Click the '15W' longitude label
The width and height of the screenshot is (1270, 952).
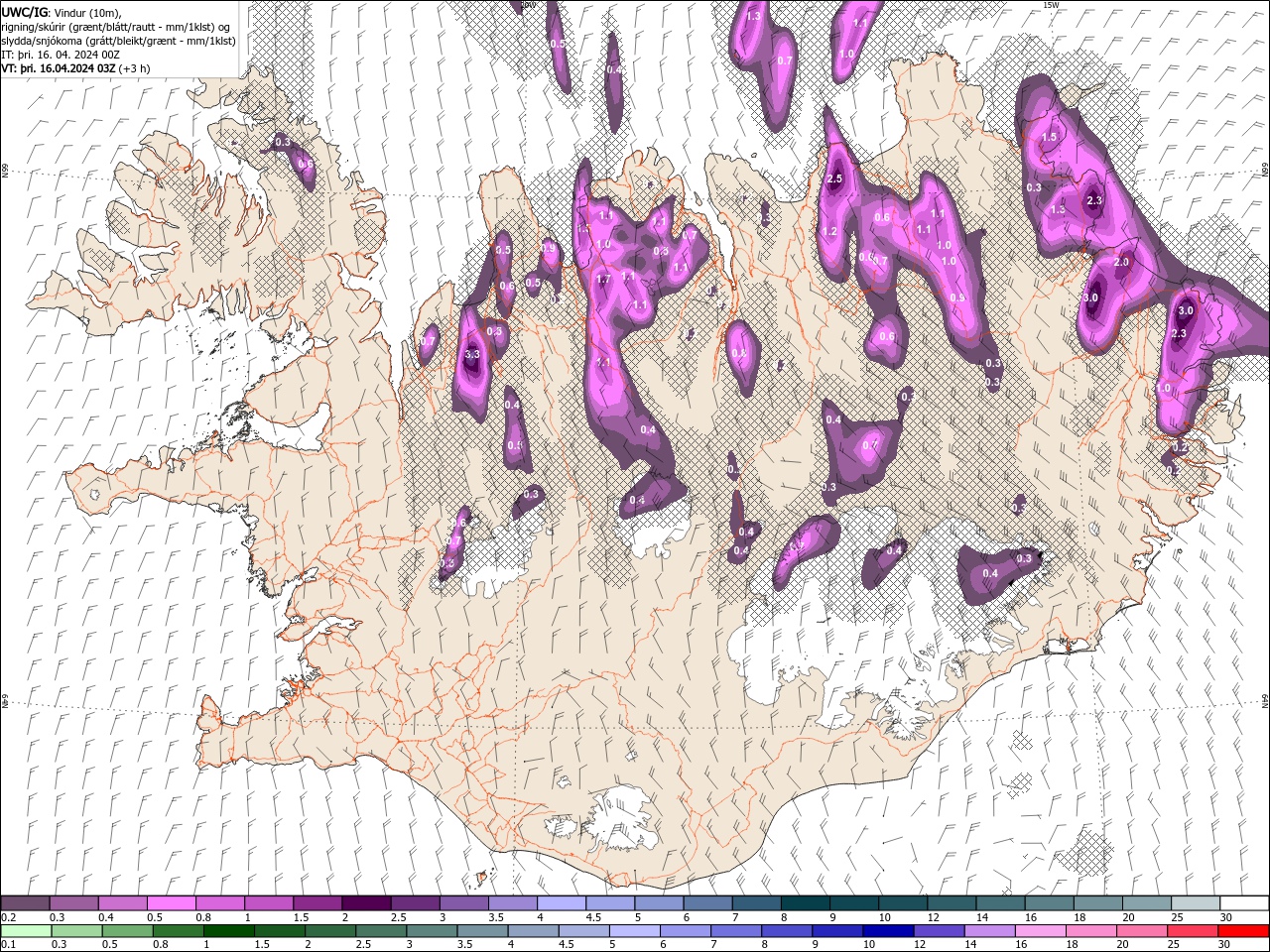tap(1051, 5)
